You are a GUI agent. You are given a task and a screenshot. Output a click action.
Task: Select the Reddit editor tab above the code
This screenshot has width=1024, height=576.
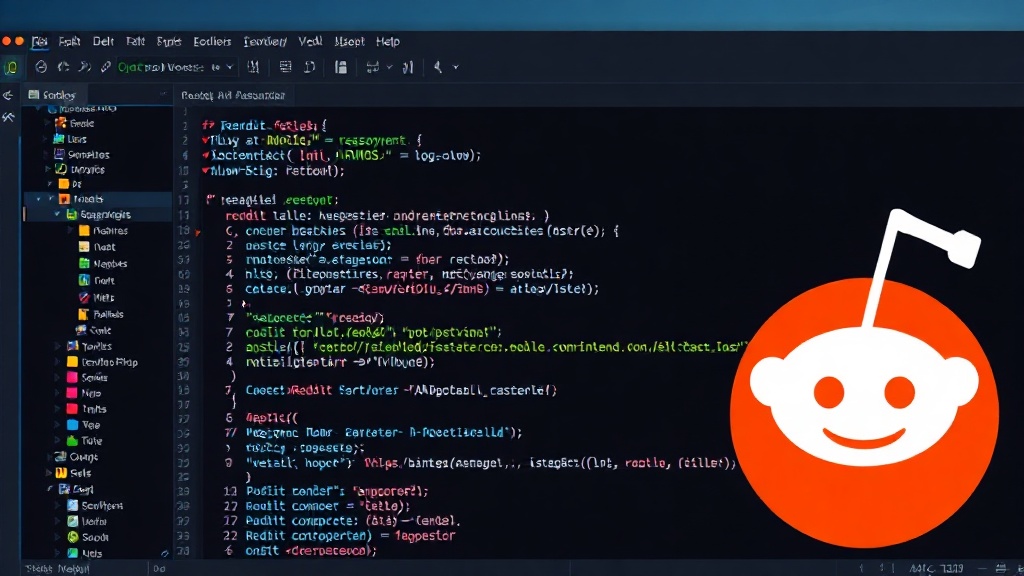point(233,95)
